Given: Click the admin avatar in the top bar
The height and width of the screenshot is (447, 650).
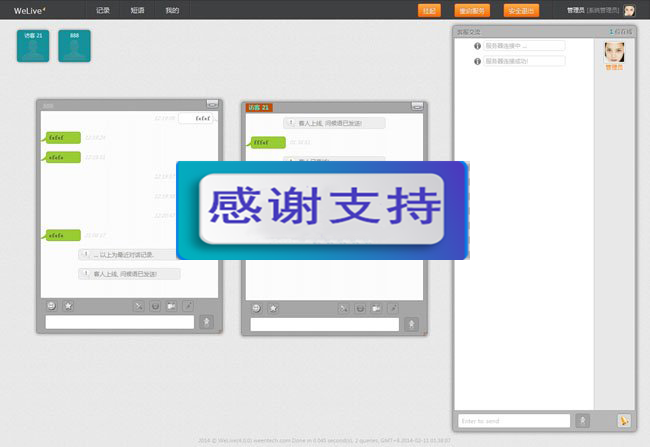Looking at the screenshot, I should pyautogui.click(x=629, y=10).
